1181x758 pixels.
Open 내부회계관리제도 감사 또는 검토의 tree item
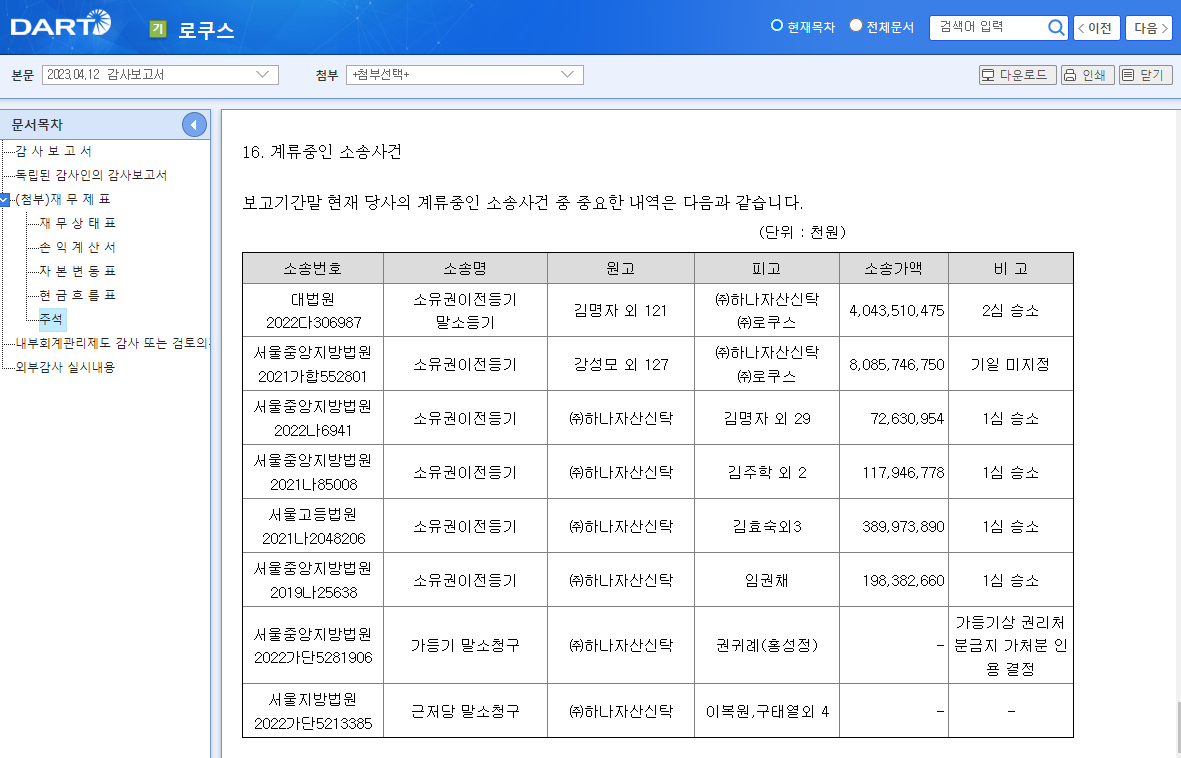pyautogui.click(x=111, y=343)
